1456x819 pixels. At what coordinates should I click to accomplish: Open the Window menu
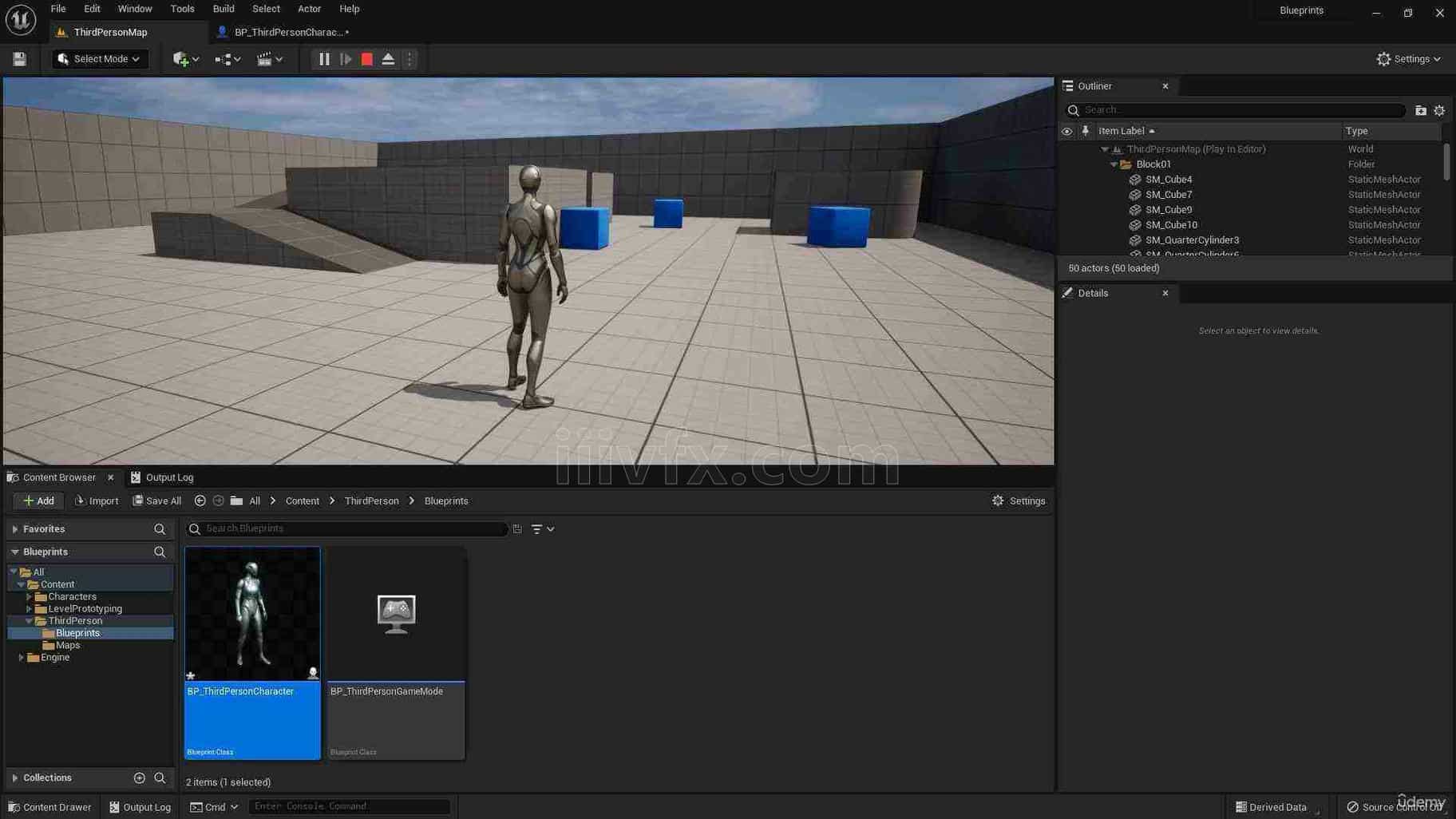[x=135, y=9]
